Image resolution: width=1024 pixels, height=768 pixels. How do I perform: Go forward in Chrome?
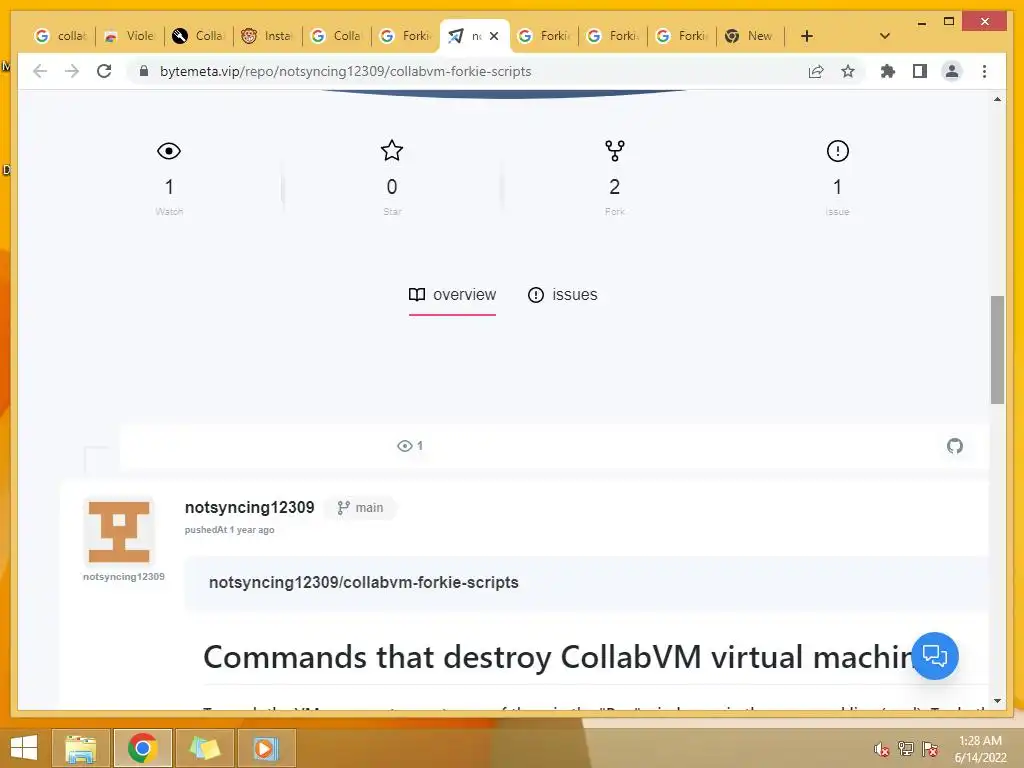(x=72, y=71)
